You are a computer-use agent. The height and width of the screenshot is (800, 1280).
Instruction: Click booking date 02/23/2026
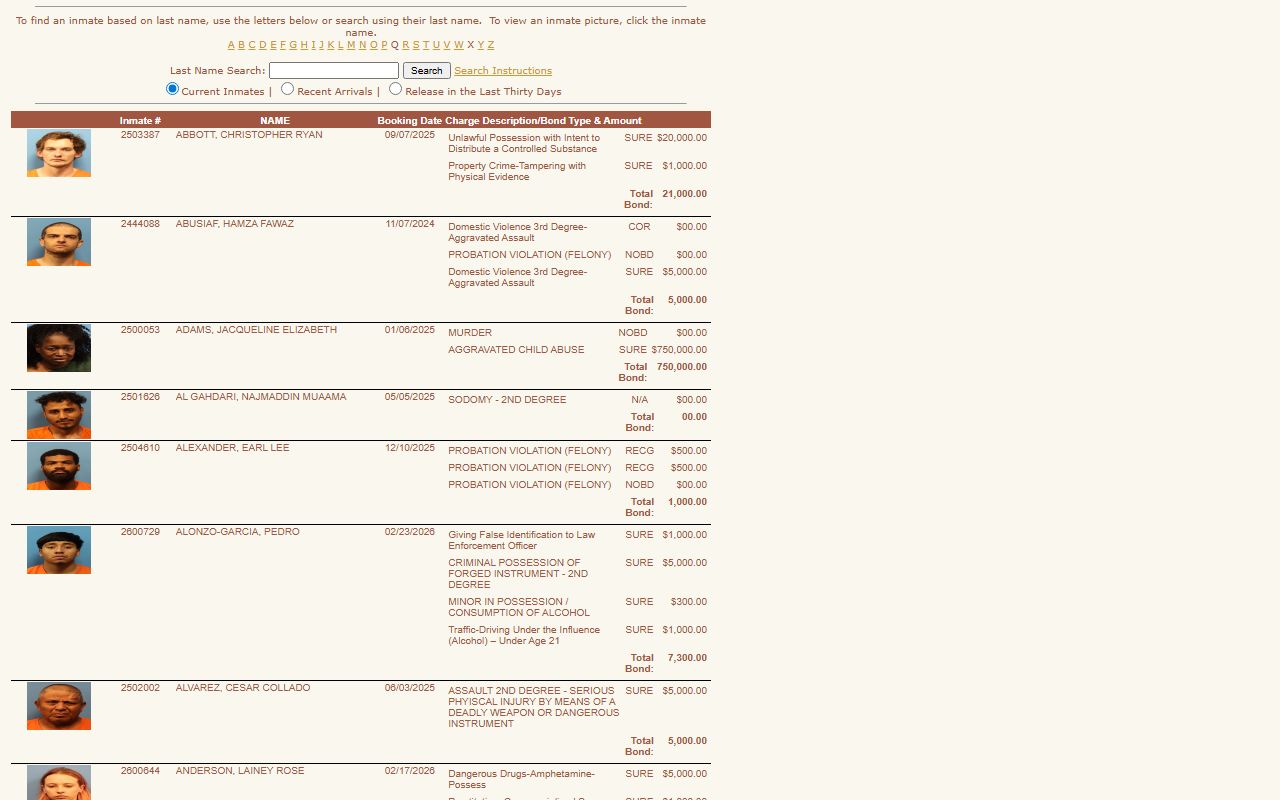(x=410, y=532)
